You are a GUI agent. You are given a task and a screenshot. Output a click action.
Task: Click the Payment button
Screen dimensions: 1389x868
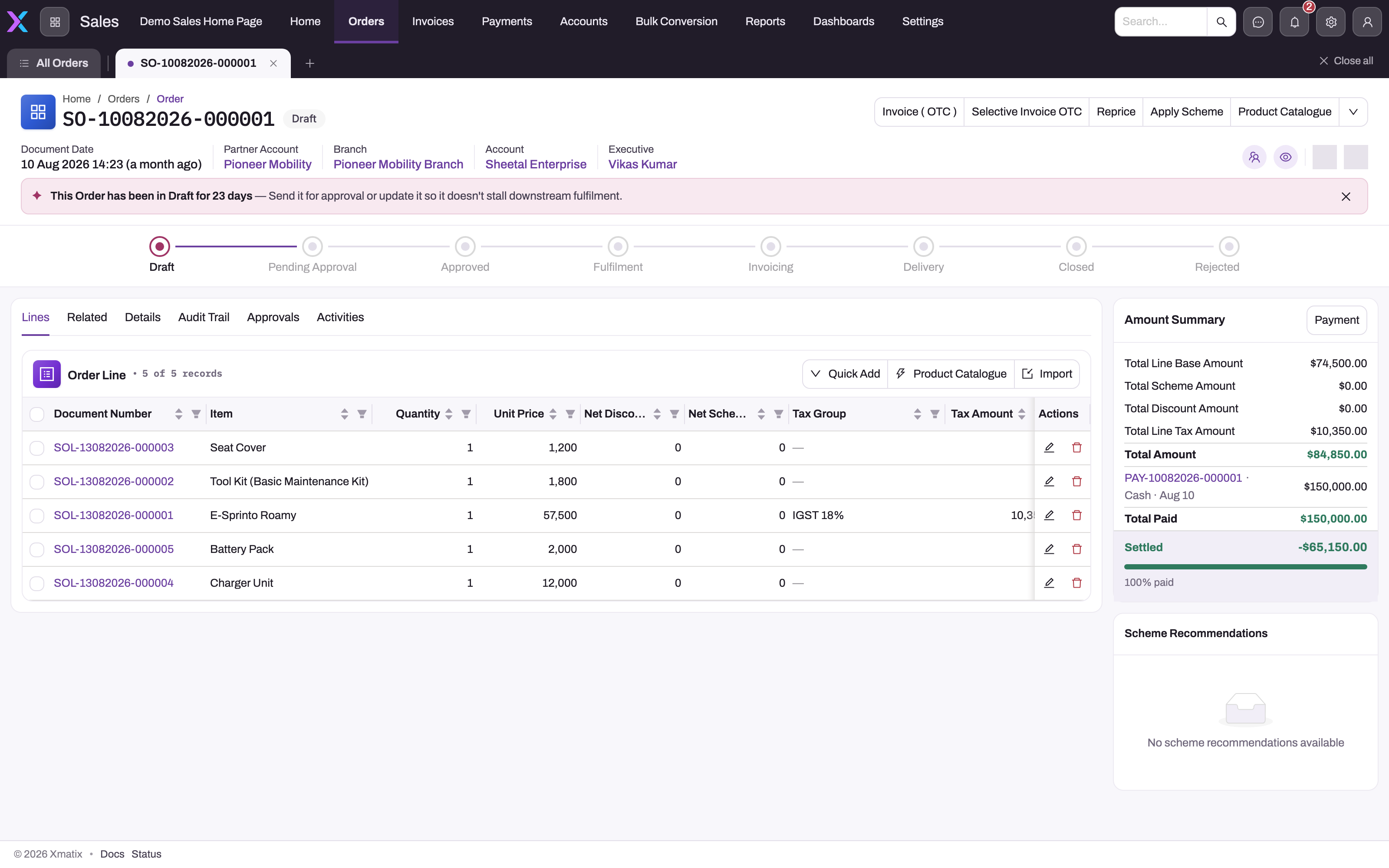[1336, 320]
